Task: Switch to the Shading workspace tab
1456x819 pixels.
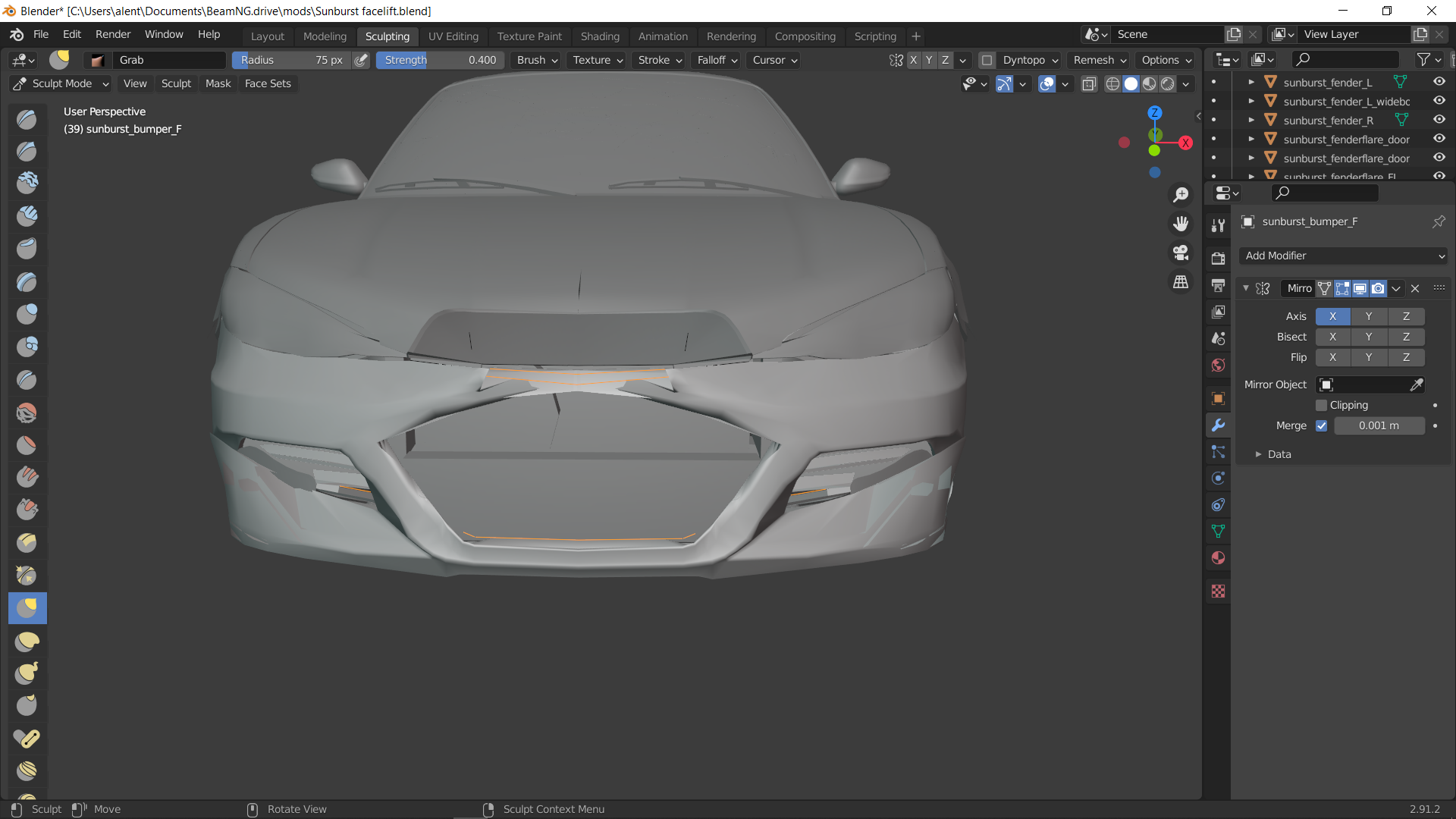Action: [600, 36]
